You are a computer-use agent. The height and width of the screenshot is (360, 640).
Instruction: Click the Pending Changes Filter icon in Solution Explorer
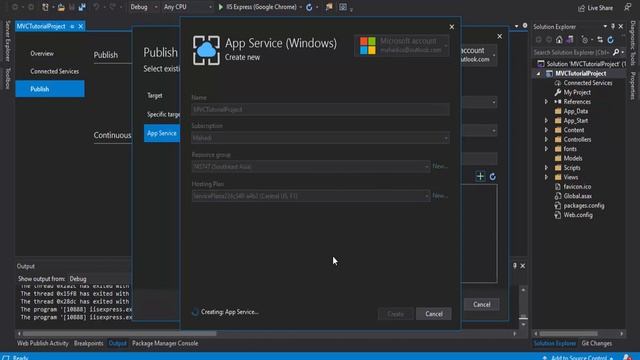tap(585, 40)
